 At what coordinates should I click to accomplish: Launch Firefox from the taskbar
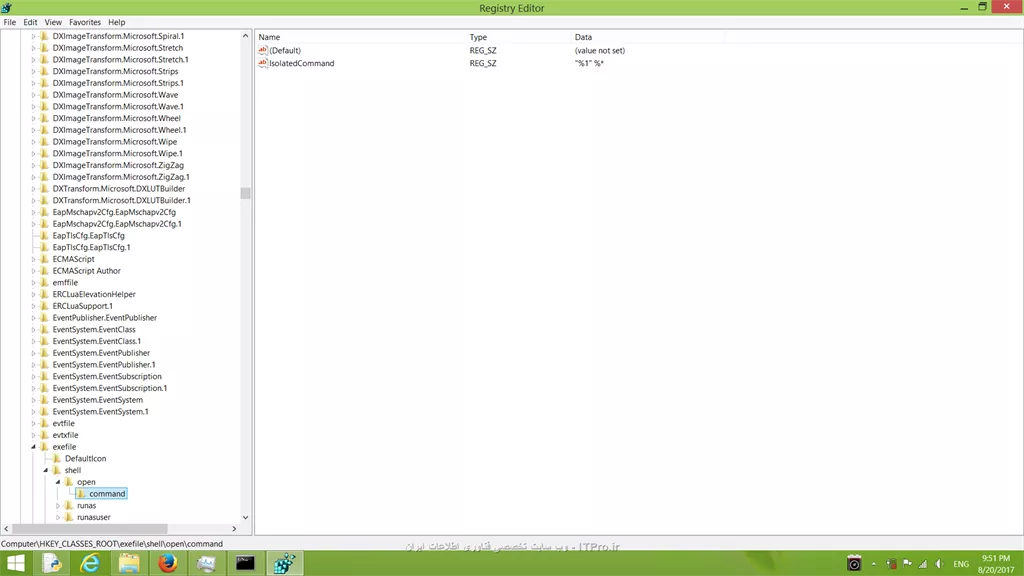[x=167, y=563]
